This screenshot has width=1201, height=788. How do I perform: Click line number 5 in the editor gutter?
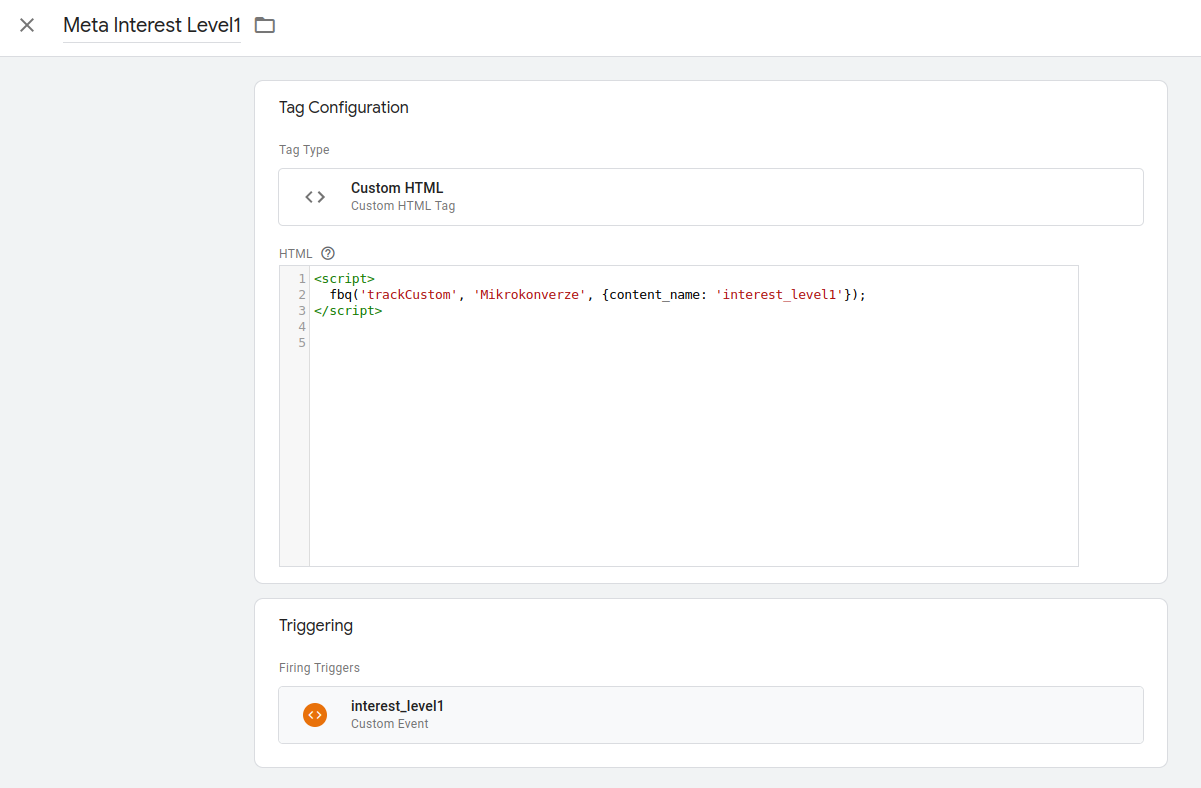coord(301,343)
